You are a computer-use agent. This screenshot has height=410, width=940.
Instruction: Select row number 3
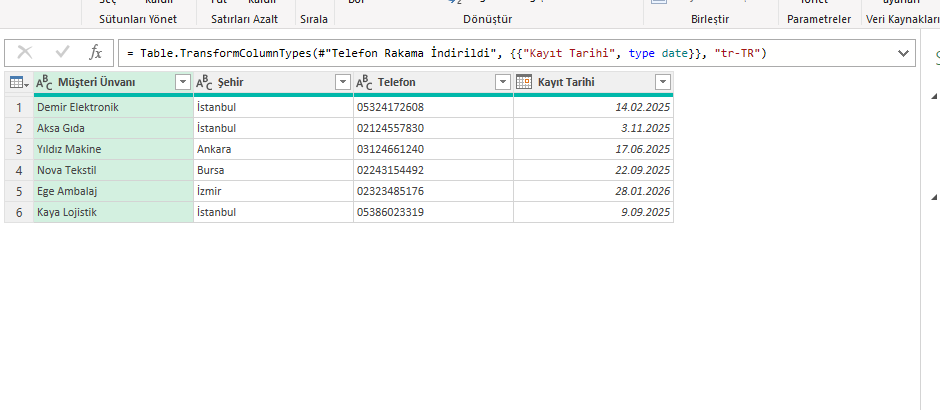[19, 149]
